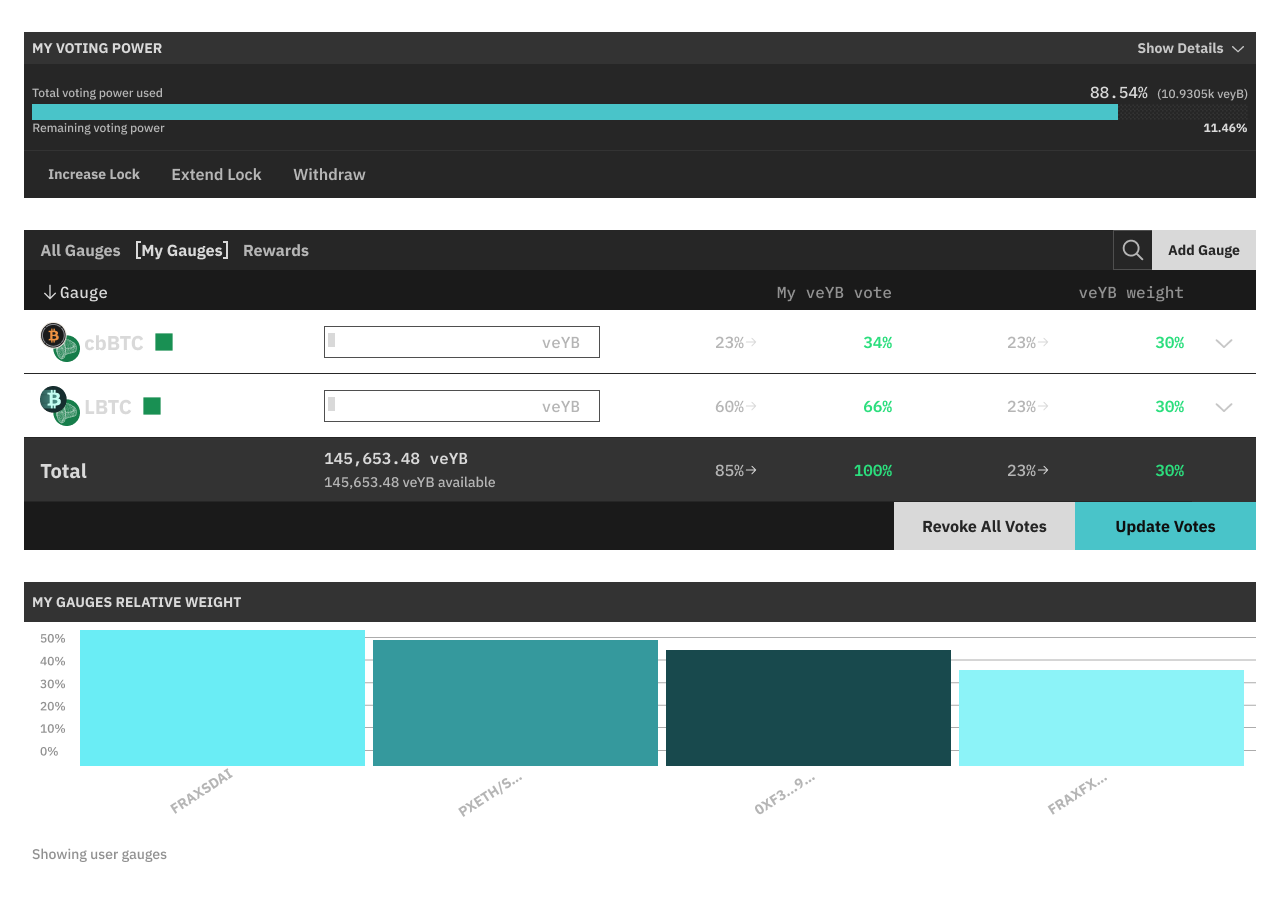The image size is (1280, 902).
Task: Click the FRAXSDAI bar in the chart
Action: (222, 698)
